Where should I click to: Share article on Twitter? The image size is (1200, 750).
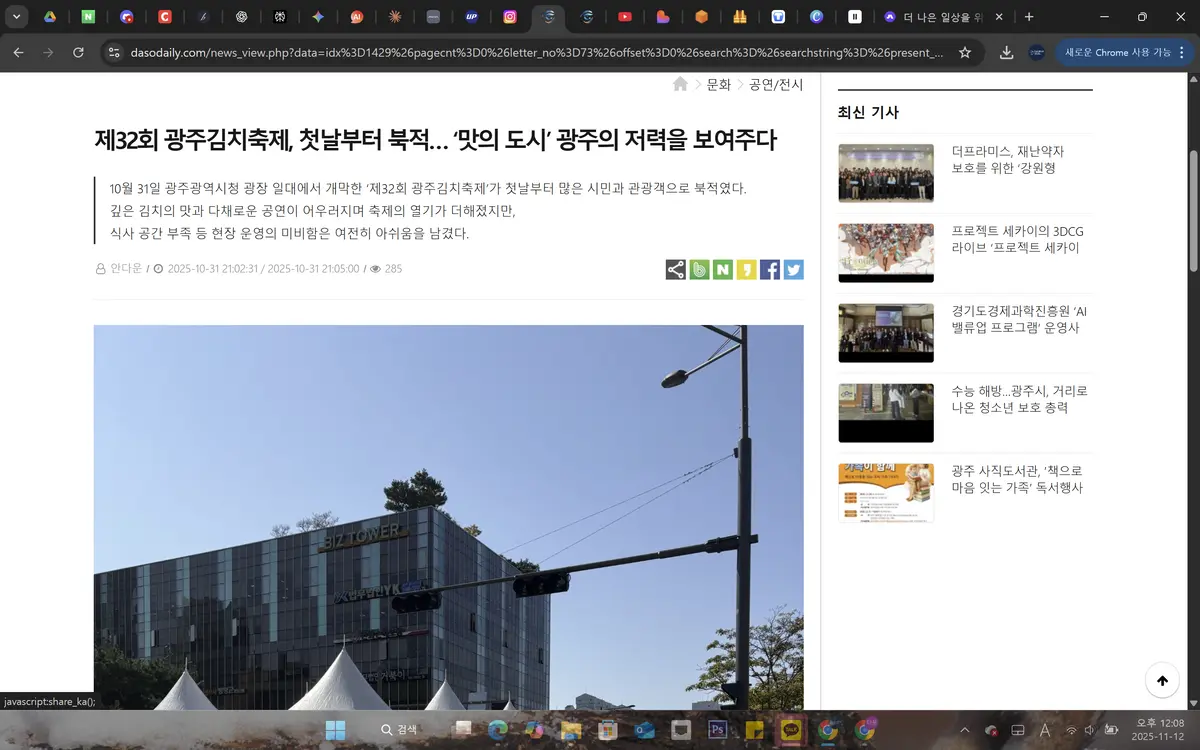click(x=793, y=269)
